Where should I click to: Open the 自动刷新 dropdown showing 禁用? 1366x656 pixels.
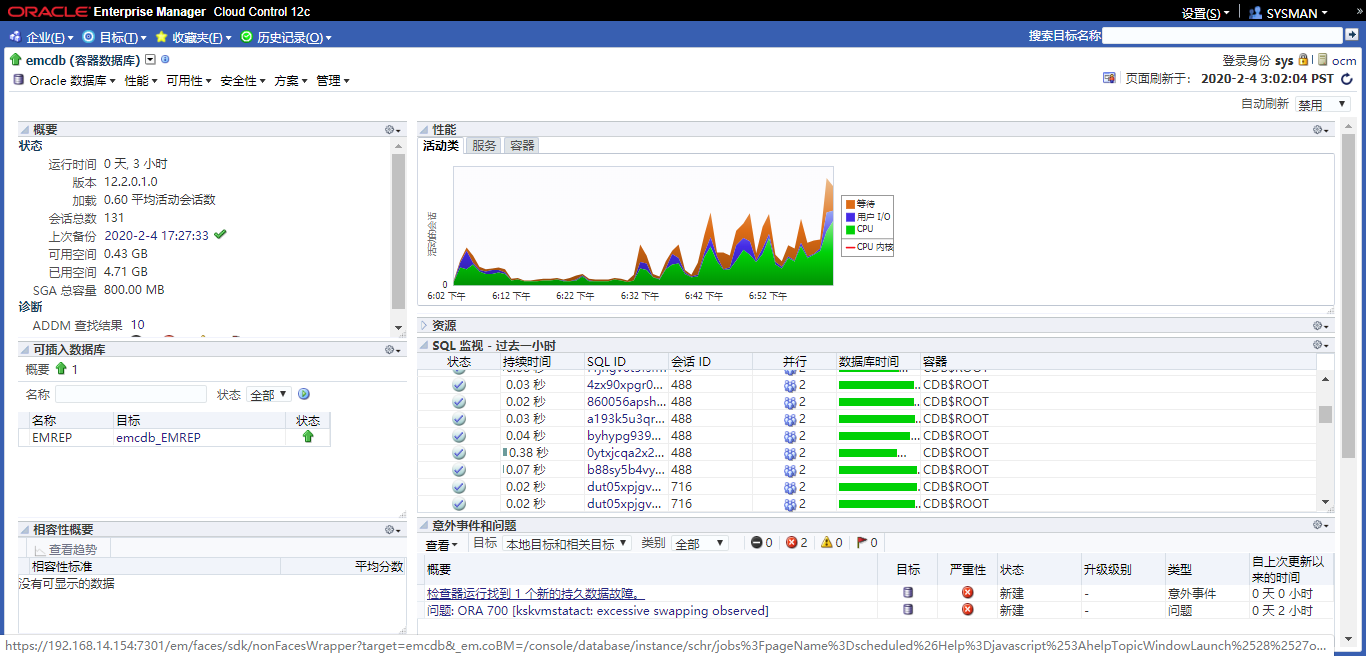[1322, 104]
